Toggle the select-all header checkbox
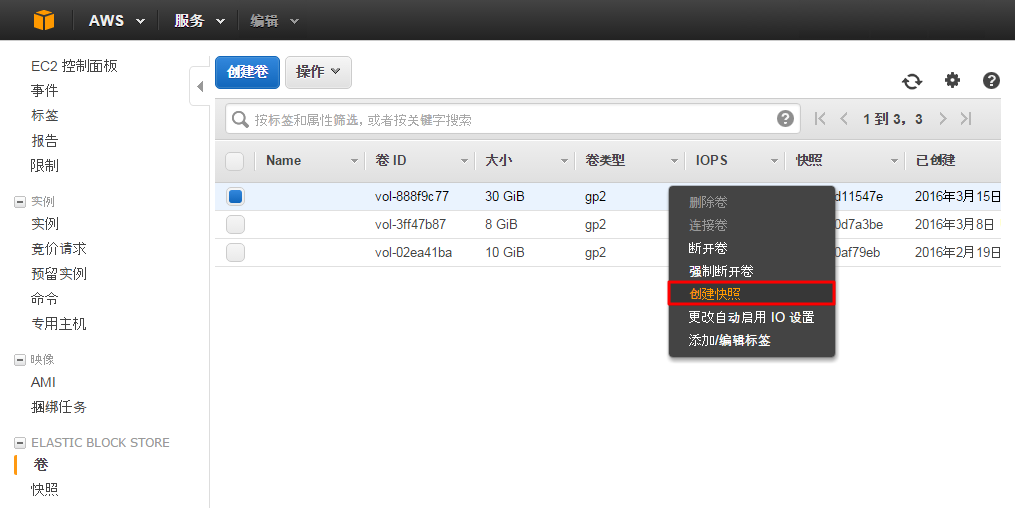 pos(234,161)
